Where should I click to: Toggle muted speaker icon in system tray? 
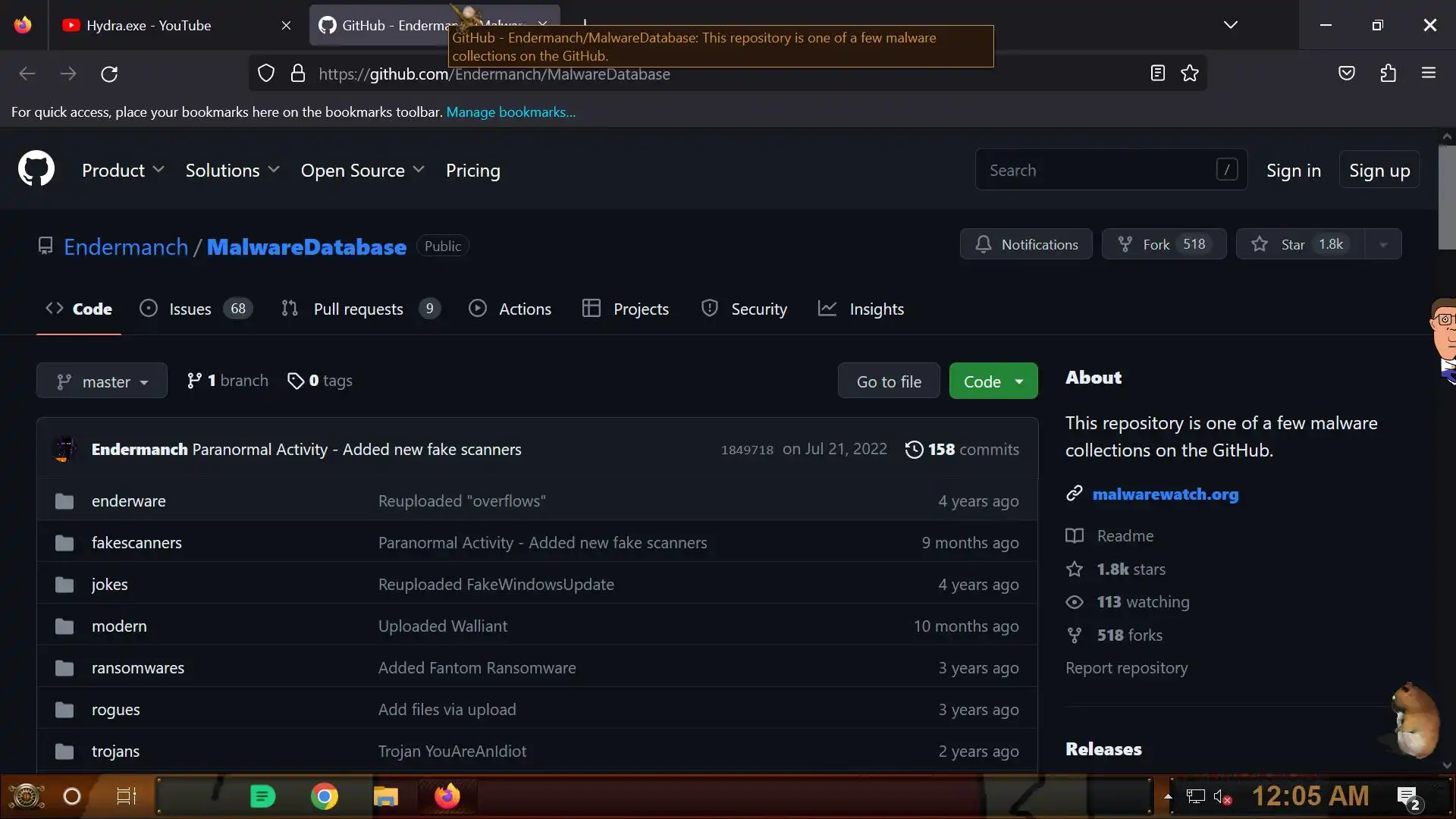(x=1222, y=796)
